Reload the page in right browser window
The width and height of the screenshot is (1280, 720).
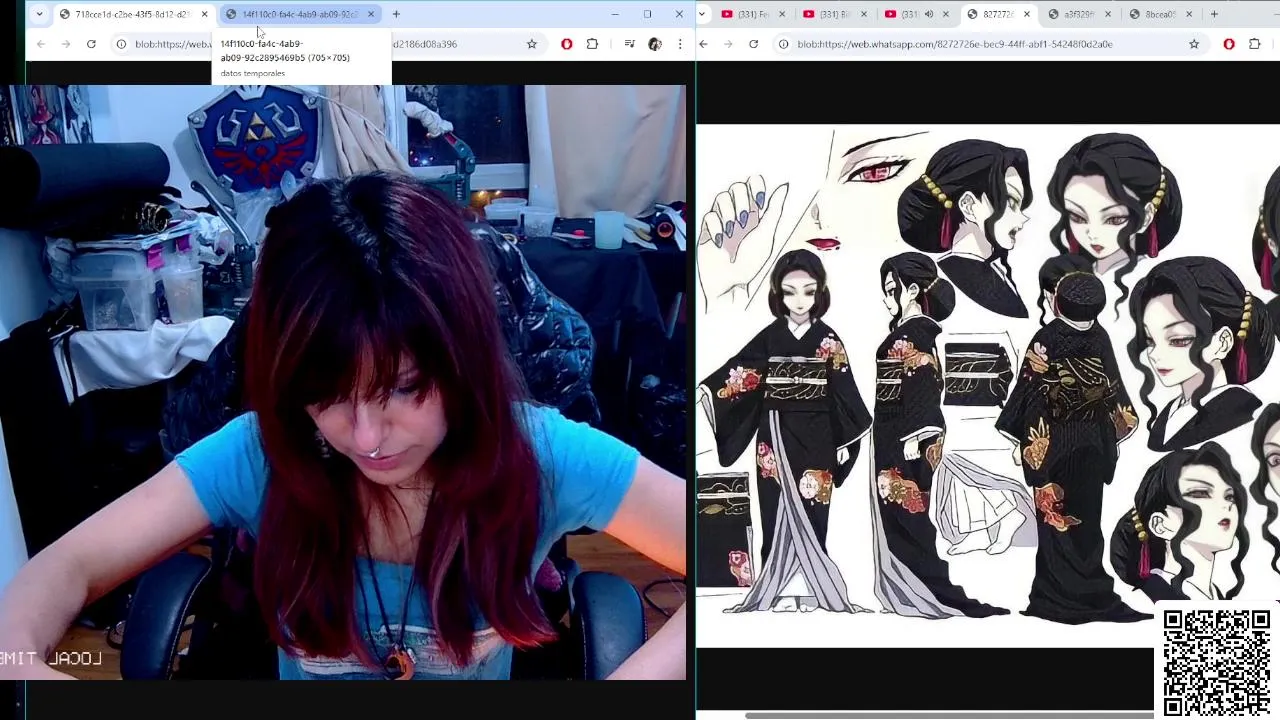click(753, 44)
